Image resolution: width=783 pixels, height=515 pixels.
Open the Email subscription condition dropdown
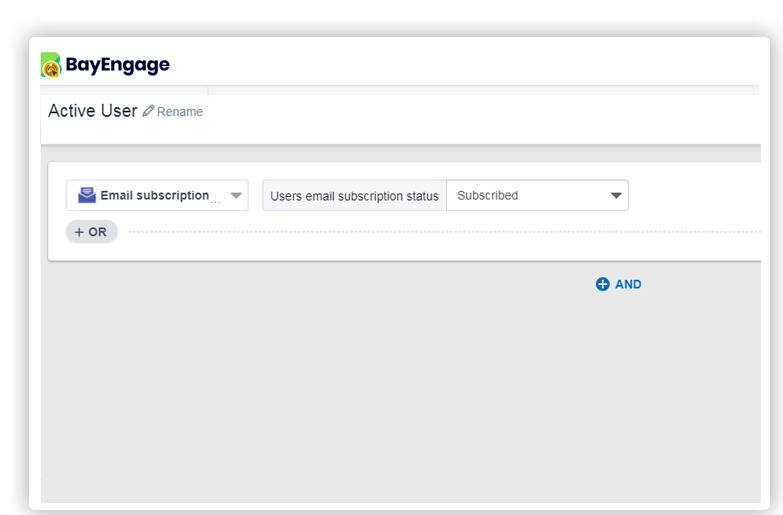click(x=157, y=195)
